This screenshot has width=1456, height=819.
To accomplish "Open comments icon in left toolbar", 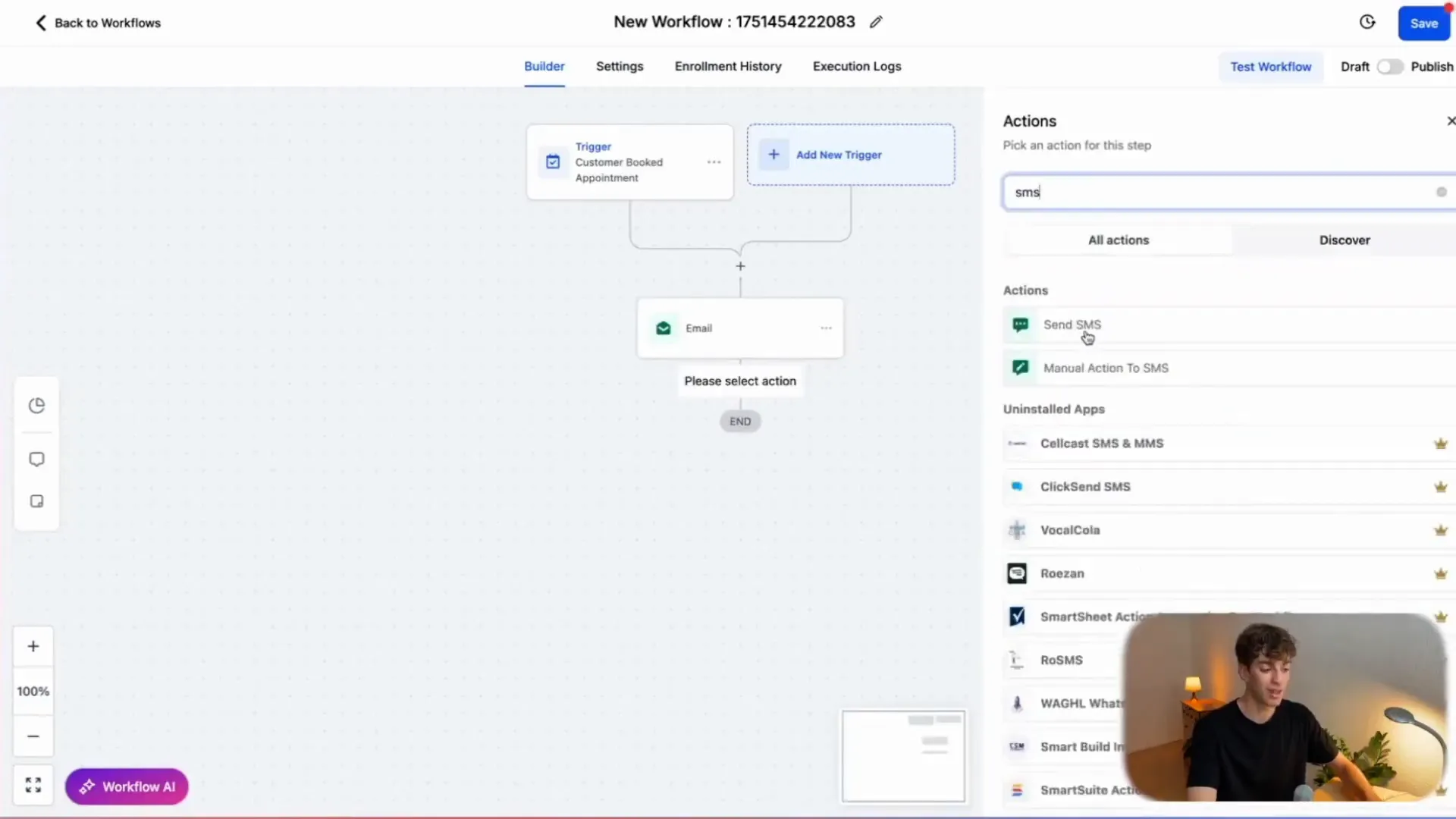I will pos(36,460).
